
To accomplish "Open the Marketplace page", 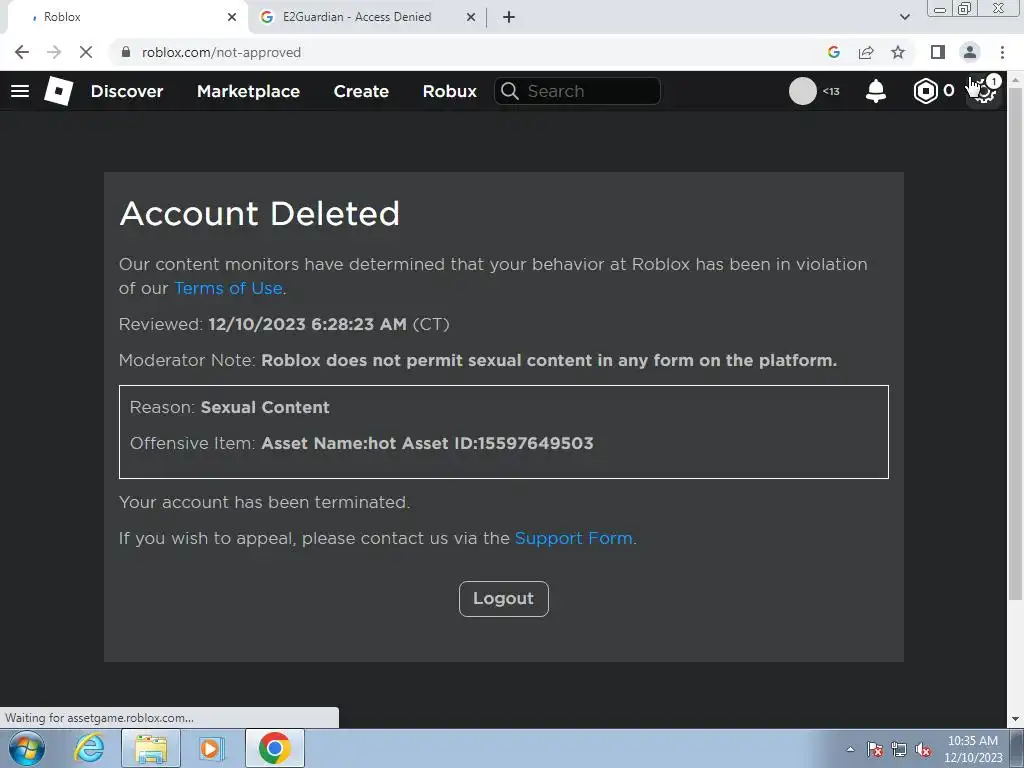I will [248, 91].
